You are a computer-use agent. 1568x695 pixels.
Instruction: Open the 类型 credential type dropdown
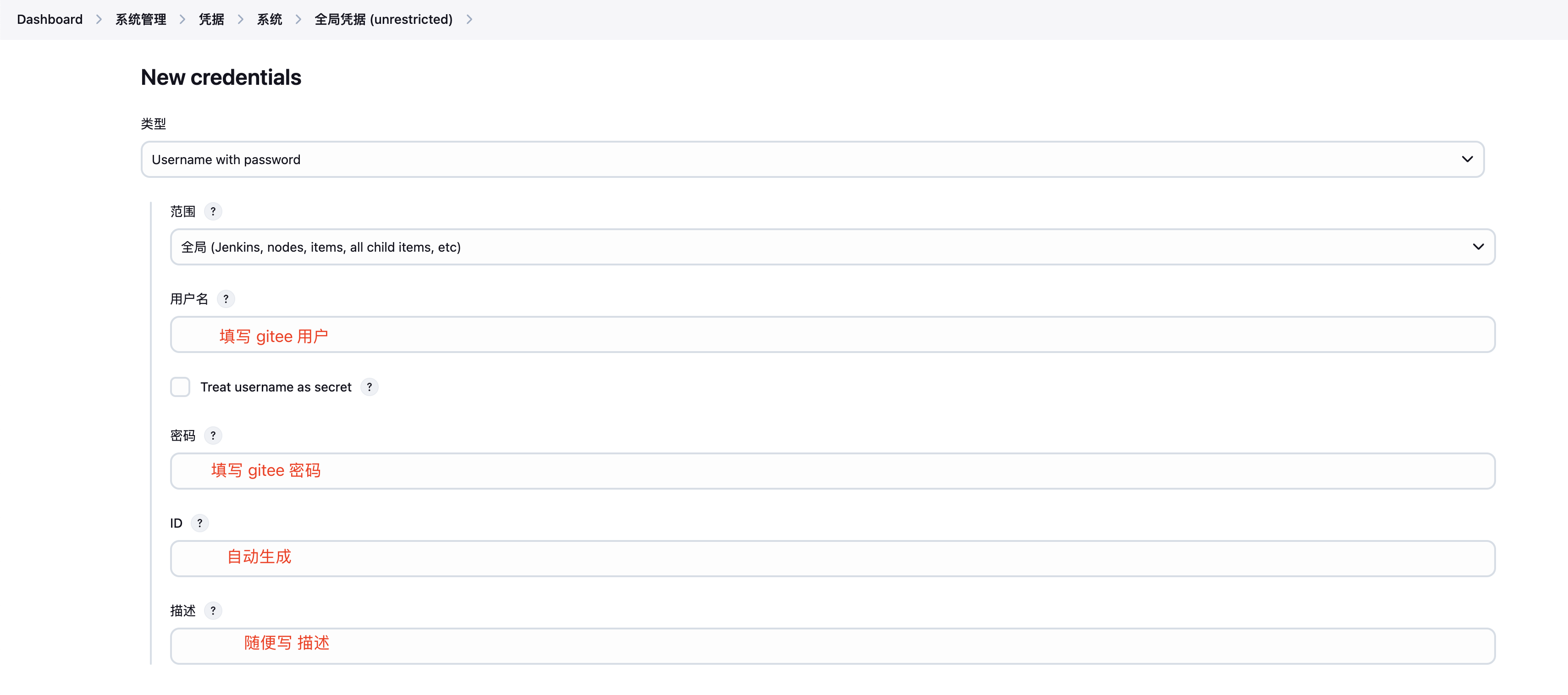point(812,160)
